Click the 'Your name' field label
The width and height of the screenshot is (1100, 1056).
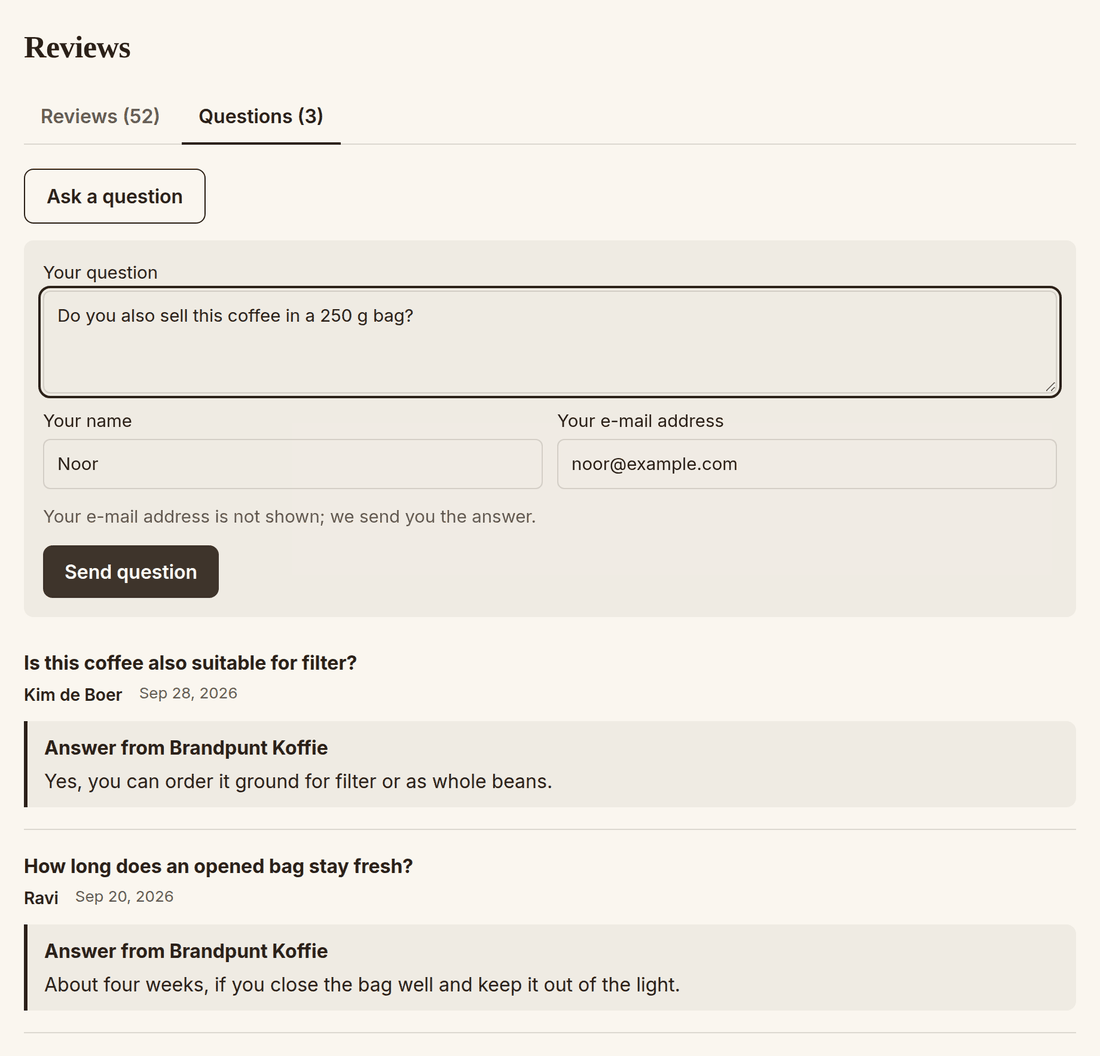(x=88, y=421)
